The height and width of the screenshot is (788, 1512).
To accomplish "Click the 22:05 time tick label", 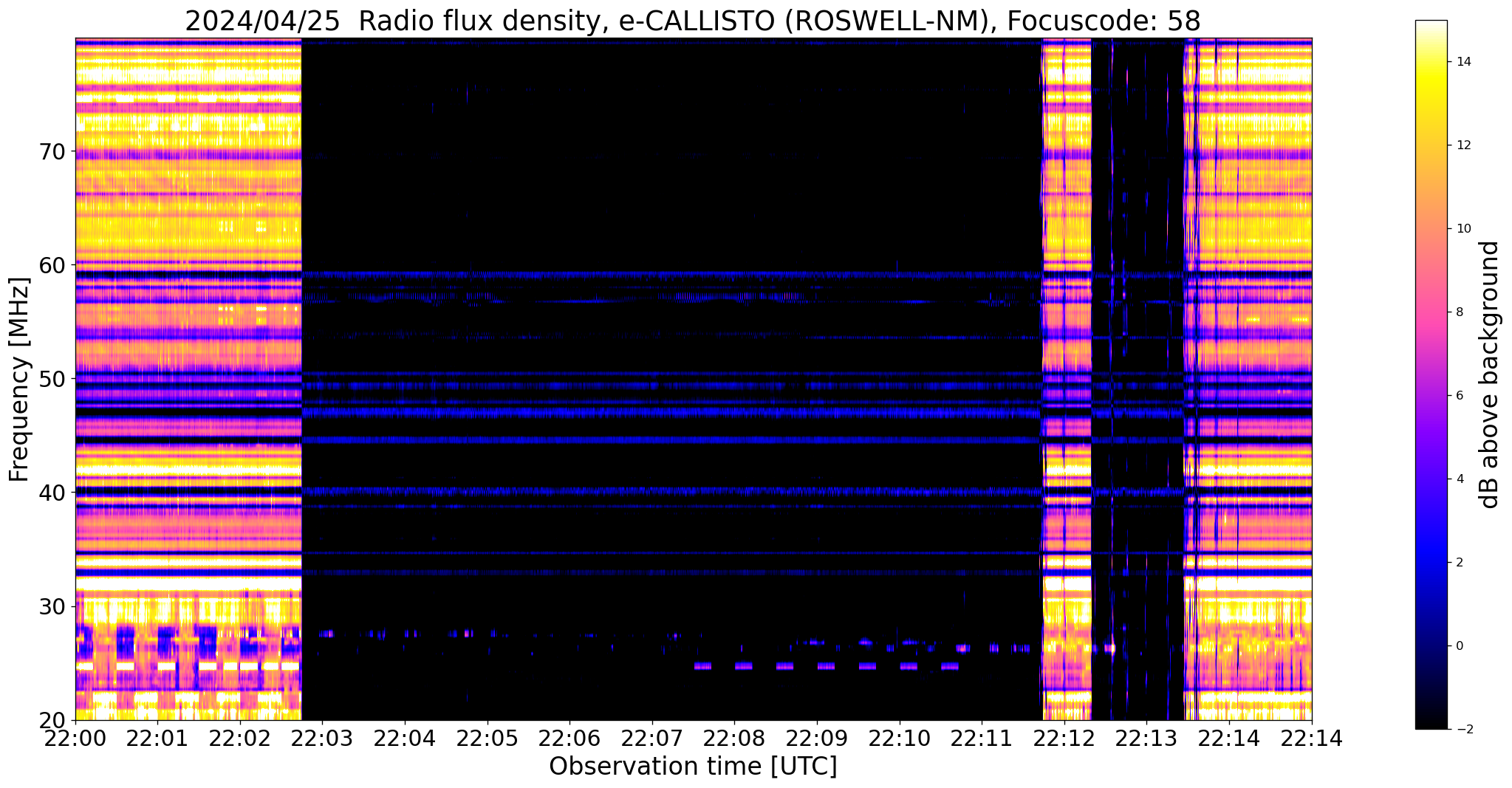I will [488, 739].
